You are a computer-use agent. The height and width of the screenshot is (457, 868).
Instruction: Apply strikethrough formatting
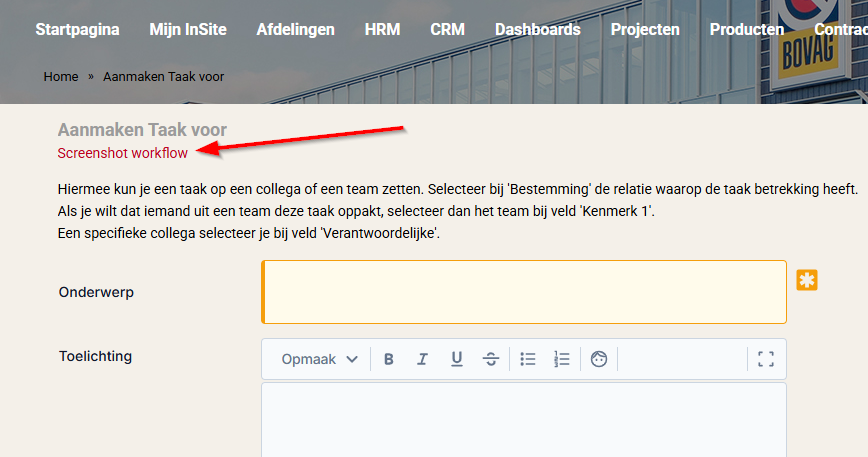pos(490,360)
